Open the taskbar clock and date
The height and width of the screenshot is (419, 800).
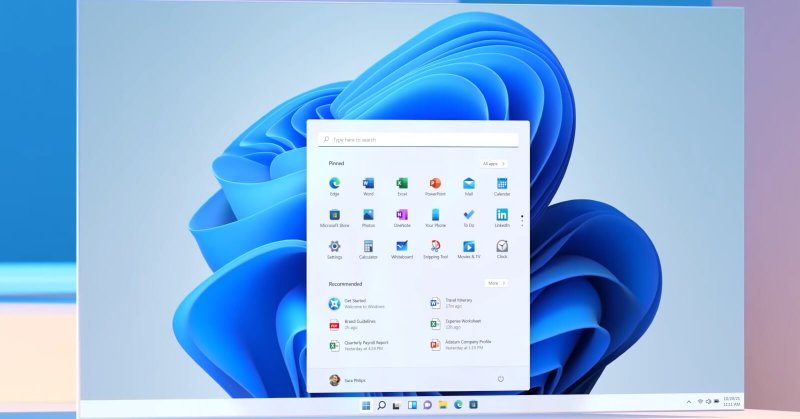[x=732, y=402]
